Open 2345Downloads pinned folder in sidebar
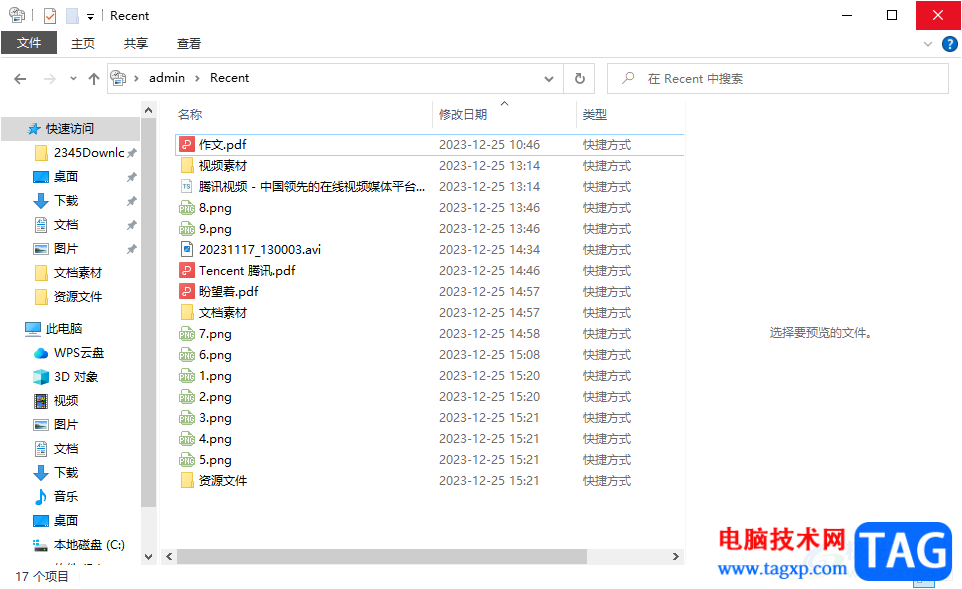Image resolution: width=962 pixels, height=589 pixels. coord(89,152)
